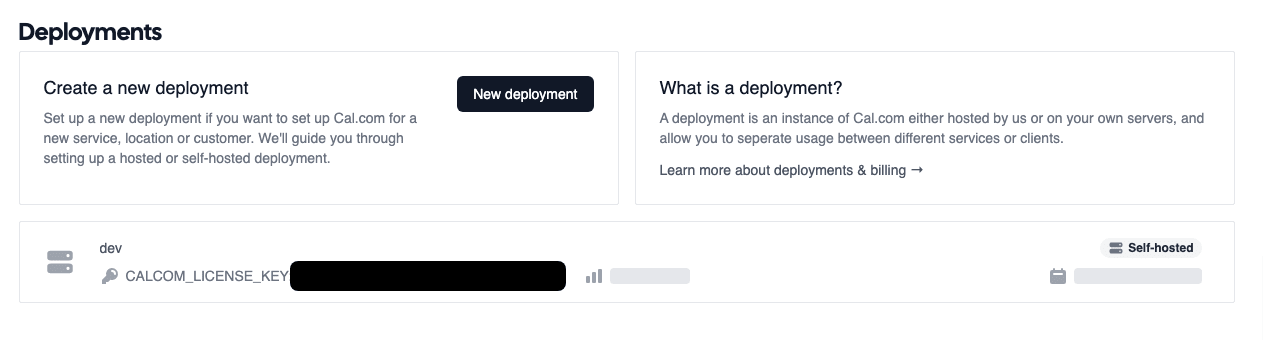The width and height of the screenshot is (1263, 361).
Task: Click the loading usage placeholder bar
Action: [x=650, y=276]
